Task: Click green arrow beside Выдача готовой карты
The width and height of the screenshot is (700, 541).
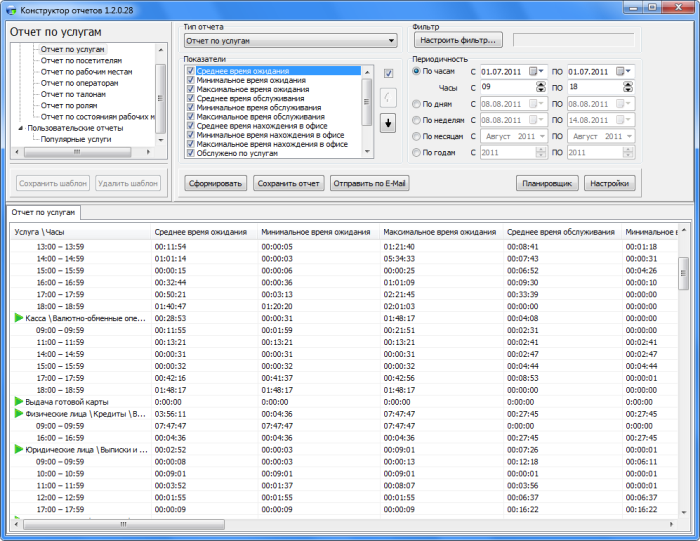Action: (x=18, y=401)
